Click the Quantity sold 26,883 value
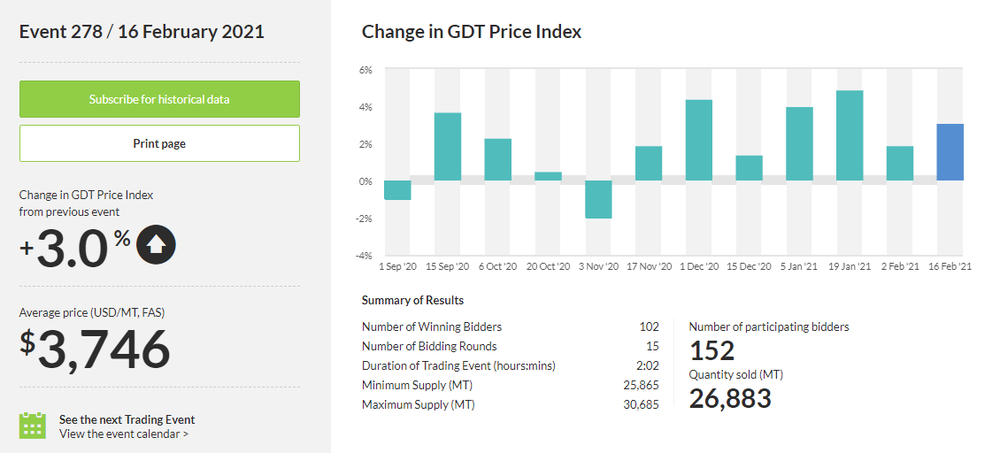Viewport: 1000px width, 453px height. 730,398
